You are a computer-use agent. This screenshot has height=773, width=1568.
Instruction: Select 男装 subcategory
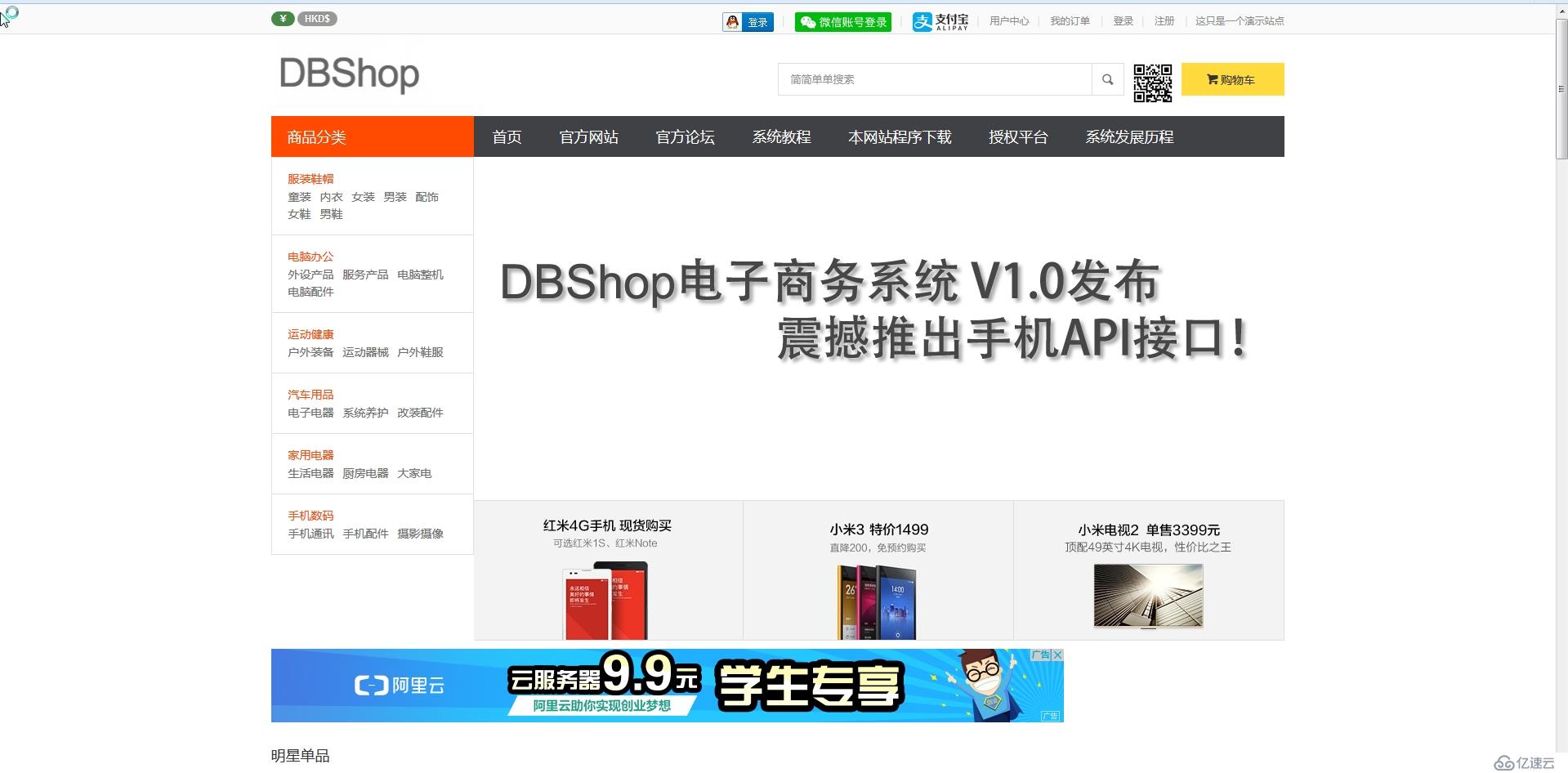(x=395, y=197)
